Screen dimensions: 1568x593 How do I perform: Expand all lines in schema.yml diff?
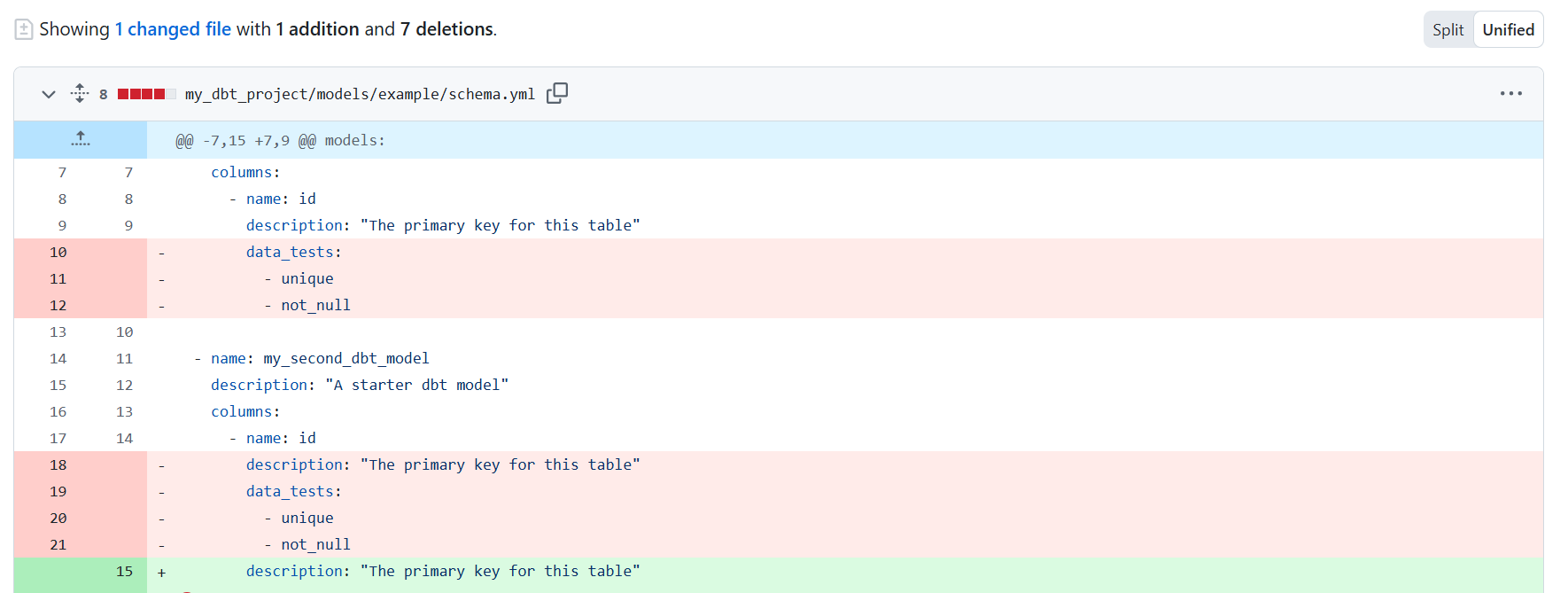point(80,93)
